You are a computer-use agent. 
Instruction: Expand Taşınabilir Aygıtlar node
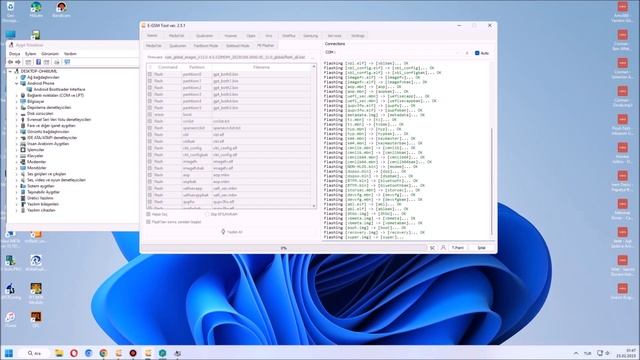(17, 192)
